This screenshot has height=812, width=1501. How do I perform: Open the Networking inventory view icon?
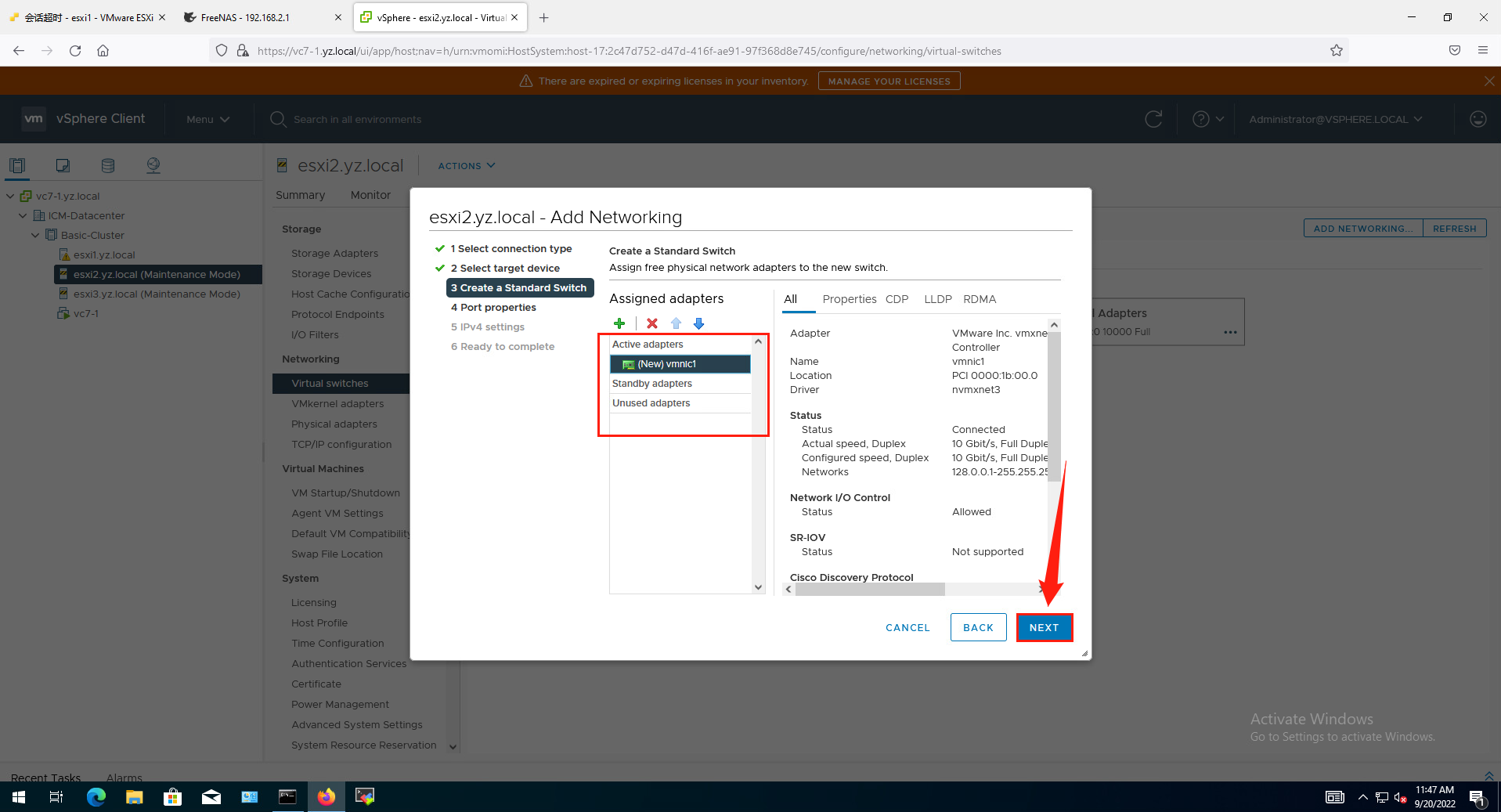pos(153,165)
